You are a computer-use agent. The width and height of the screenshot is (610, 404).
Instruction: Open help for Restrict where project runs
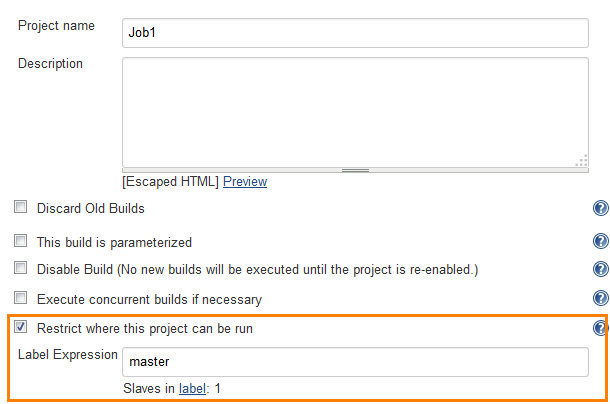click(601, 328)
